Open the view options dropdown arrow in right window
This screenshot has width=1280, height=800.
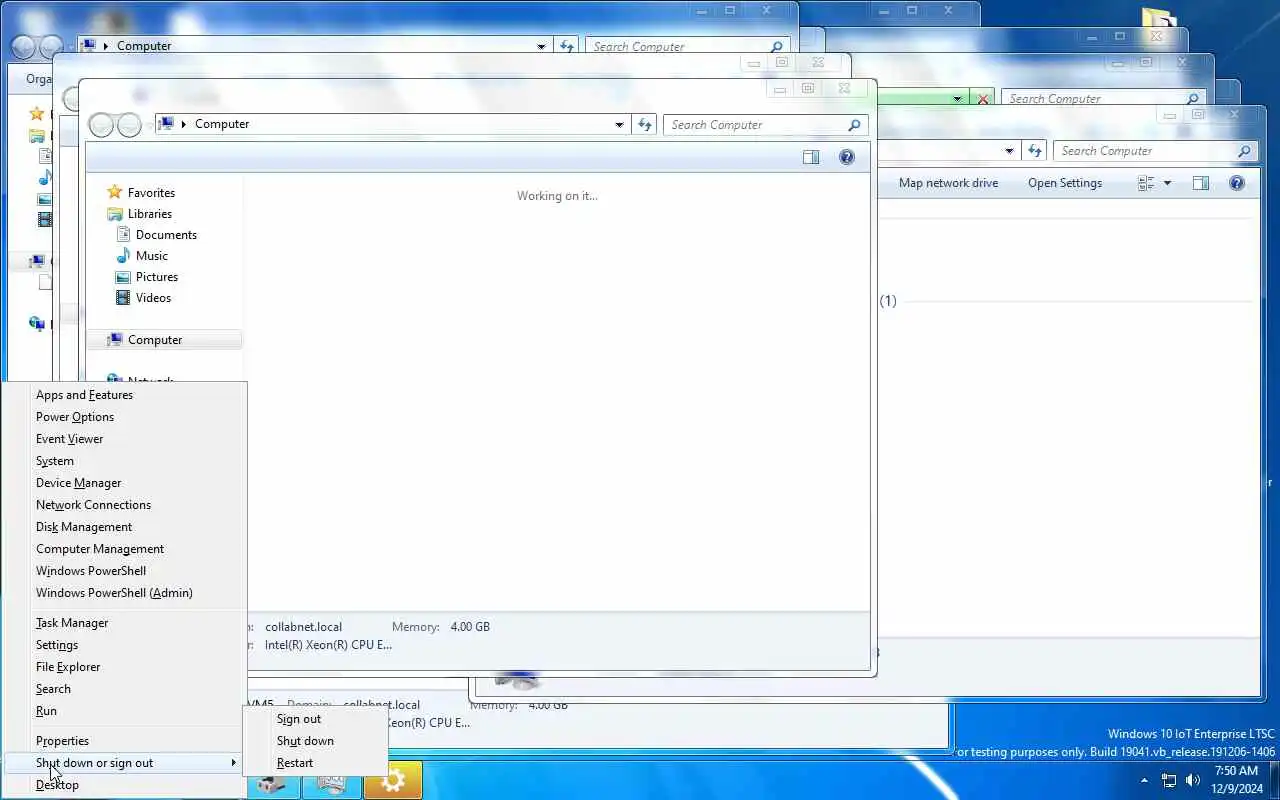point(1167,183)
